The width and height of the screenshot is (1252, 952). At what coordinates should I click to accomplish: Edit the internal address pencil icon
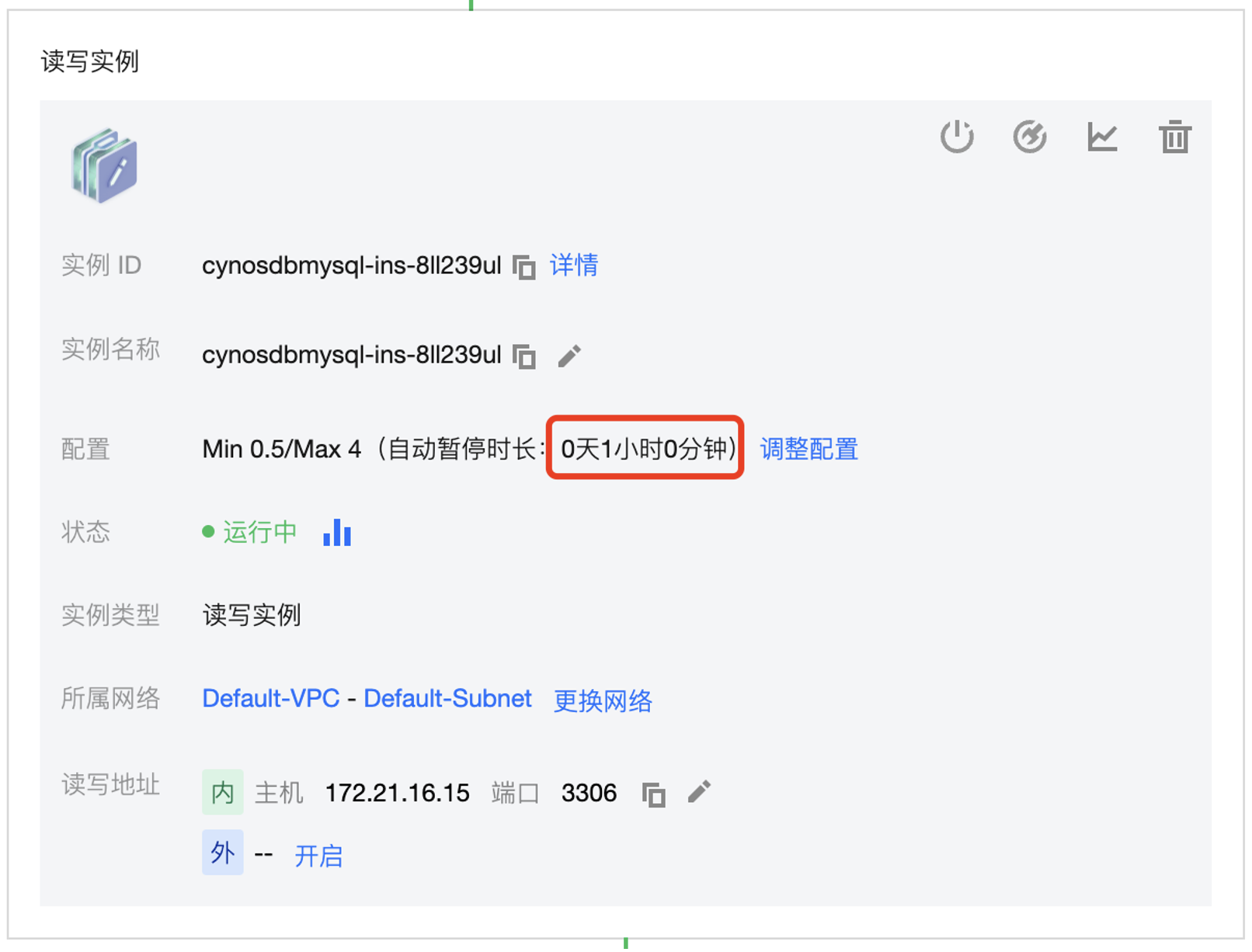[699, 792]
